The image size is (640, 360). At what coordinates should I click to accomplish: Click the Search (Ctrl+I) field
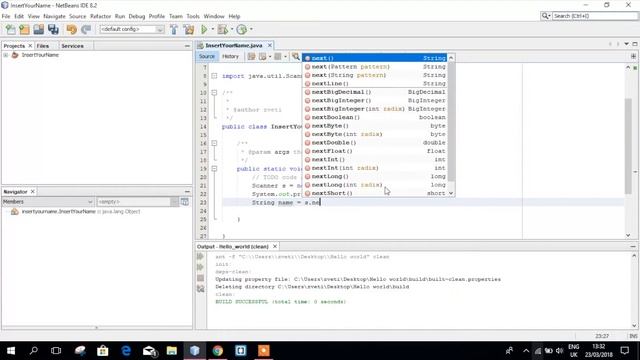pos(594,16)
